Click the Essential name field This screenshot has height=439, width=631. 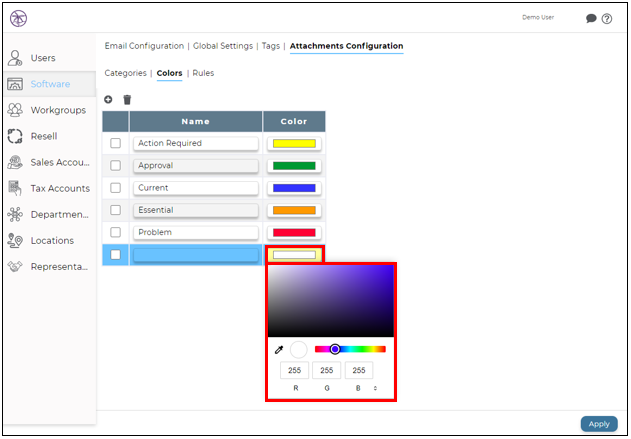click(196, 210)
